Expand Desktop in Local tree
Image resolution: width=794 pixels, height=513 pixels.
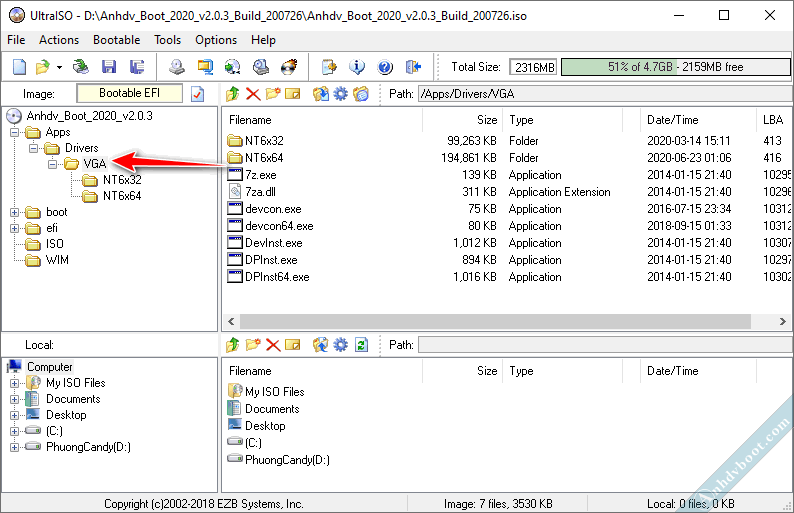(14, 415)
